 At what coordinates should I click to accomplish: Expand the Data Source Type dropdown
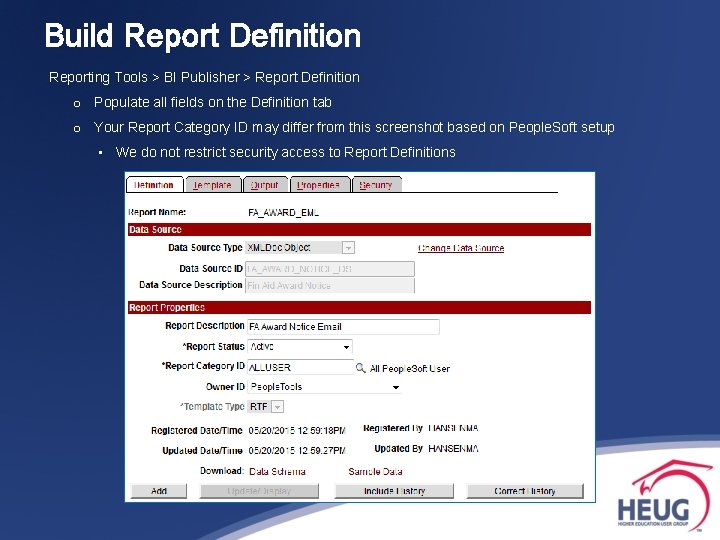tap(348, 248)
